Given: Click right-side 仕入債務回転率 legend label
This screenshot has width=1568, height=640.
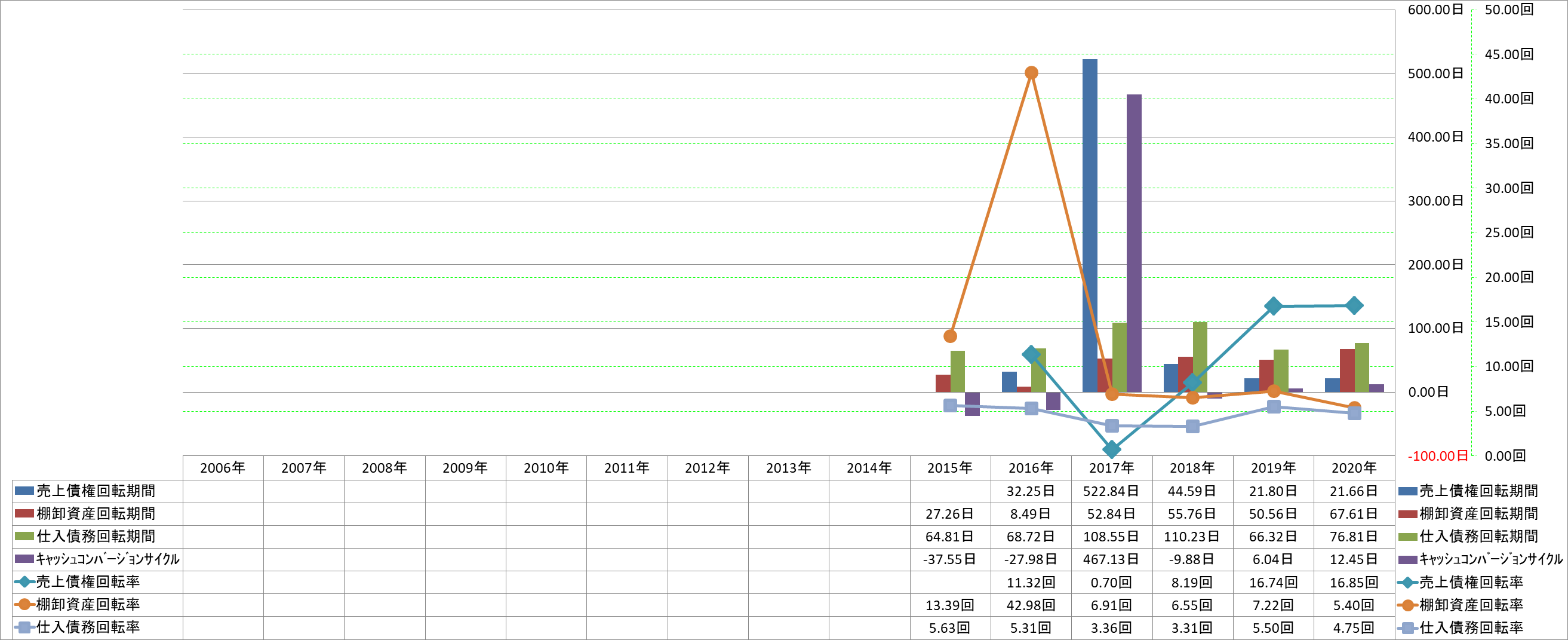Looking at the screenshot, I should click(x=1471, y=628).
